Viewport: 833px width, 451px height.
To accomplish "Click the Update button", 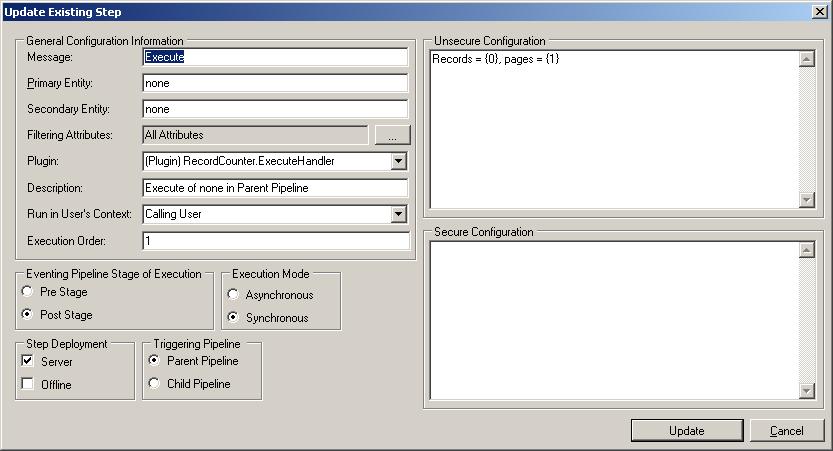I will coord(687,431).
